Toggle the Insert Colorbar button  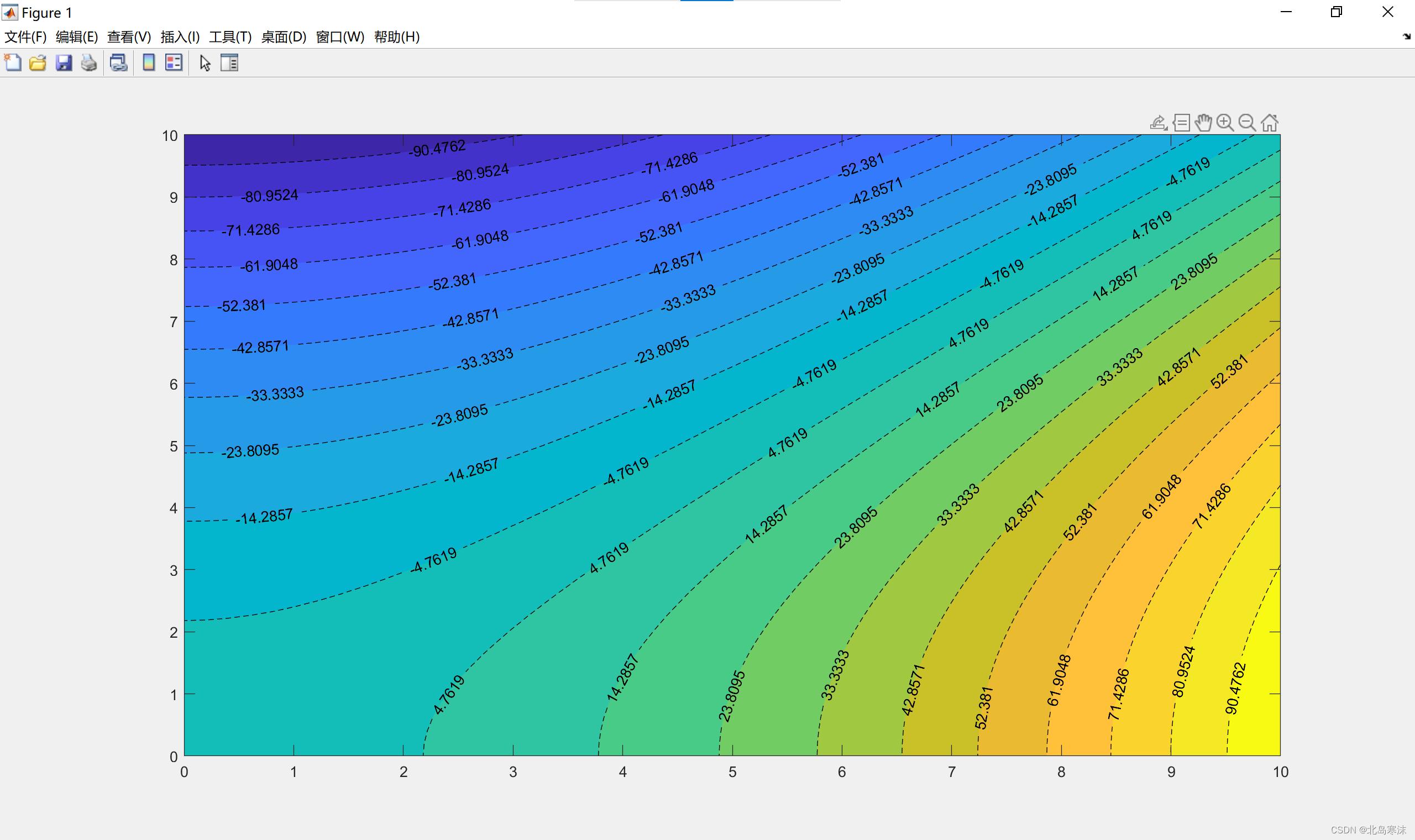(148, 62)
